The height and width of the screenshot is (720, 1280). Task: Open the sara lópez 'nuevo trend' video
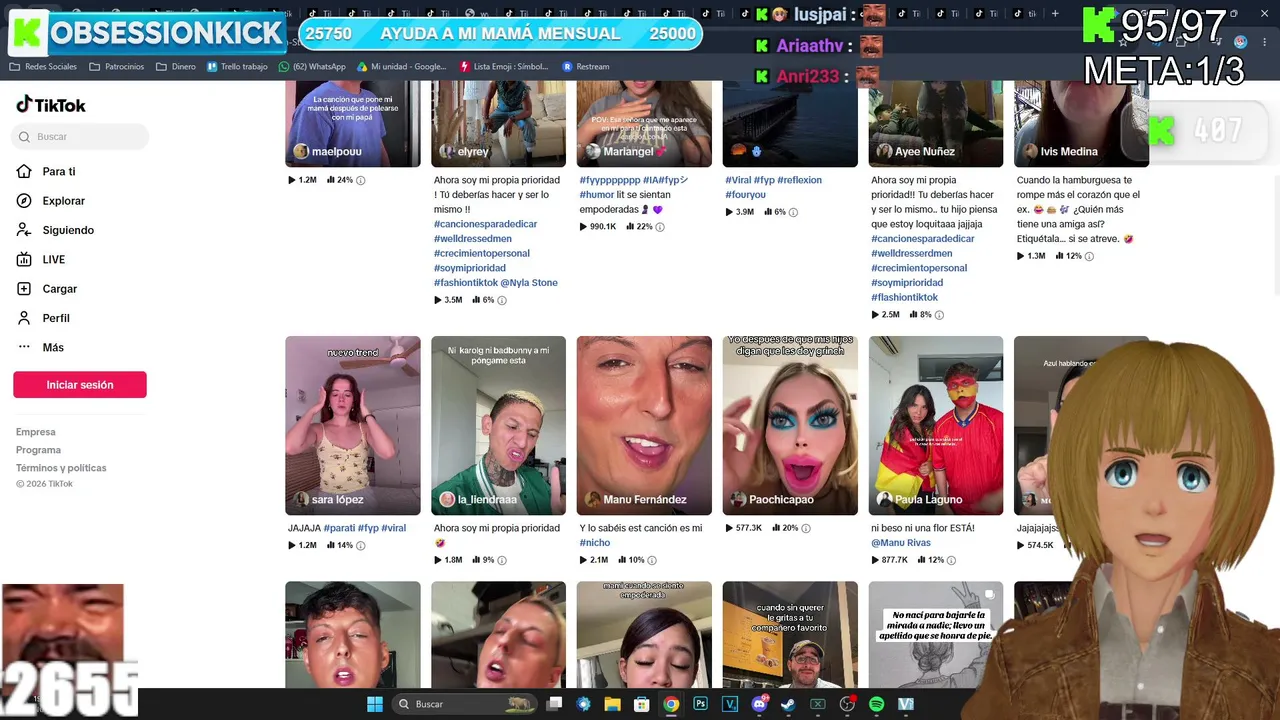pyautogui.click(x=353, y=425)
